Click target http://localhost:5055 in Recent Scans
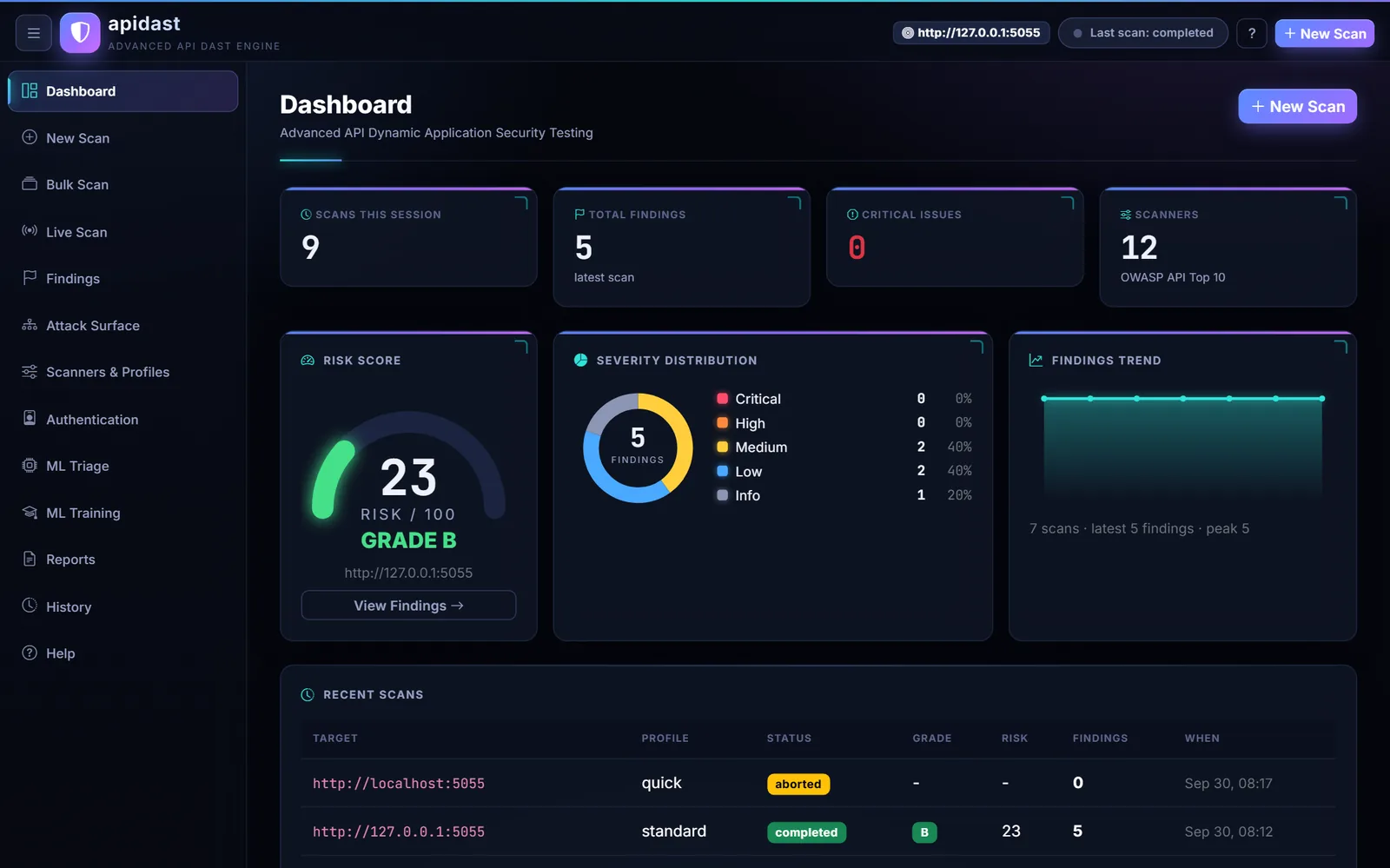 tap(399, 784)
